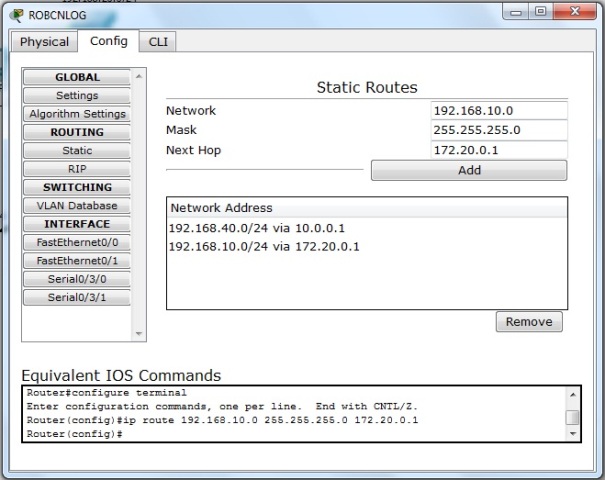Screen dimensions: 605x480
Task: Click the Network address input field
Action: 498,111
